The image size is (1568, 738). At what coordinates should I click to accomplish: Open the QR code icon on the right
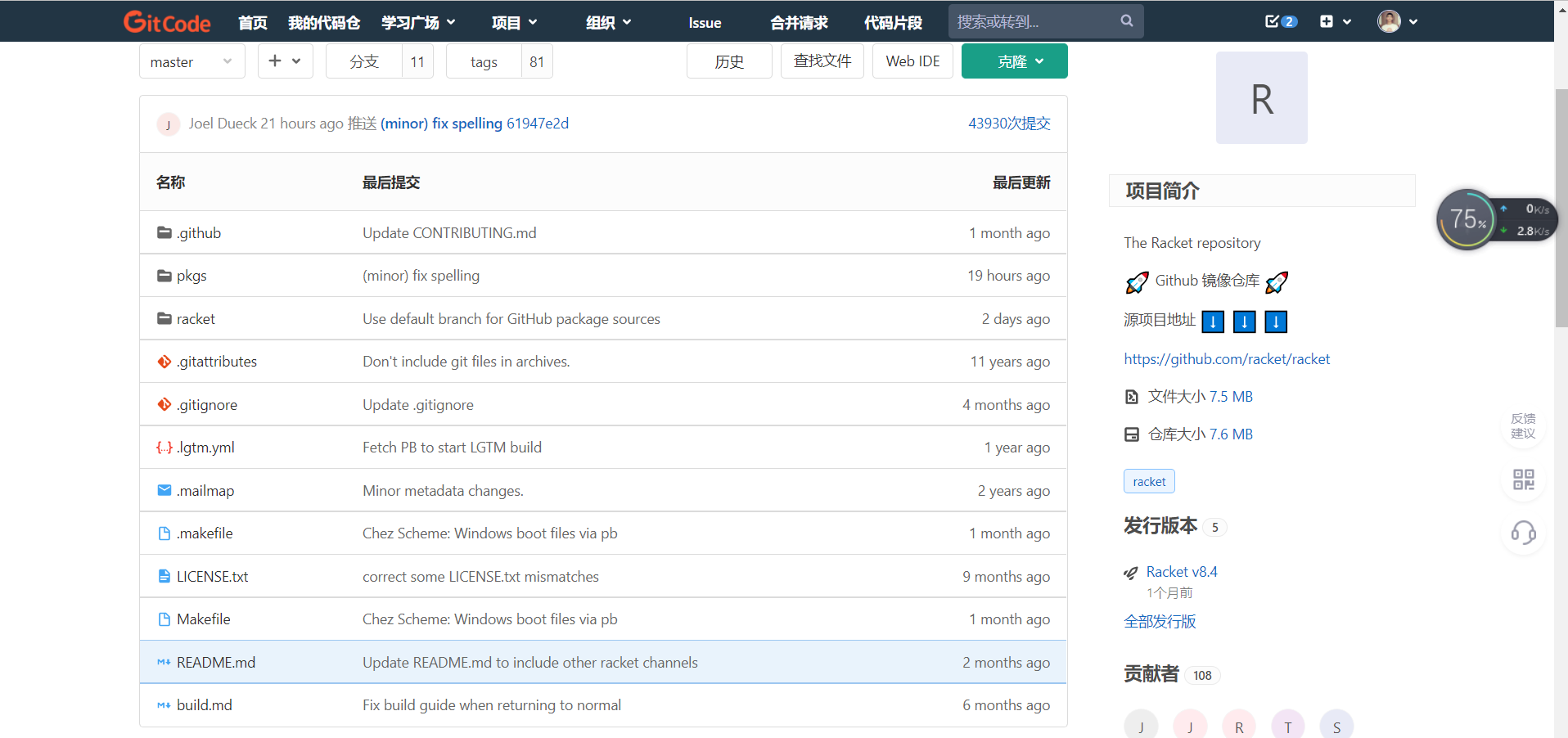click(1524, 479)
